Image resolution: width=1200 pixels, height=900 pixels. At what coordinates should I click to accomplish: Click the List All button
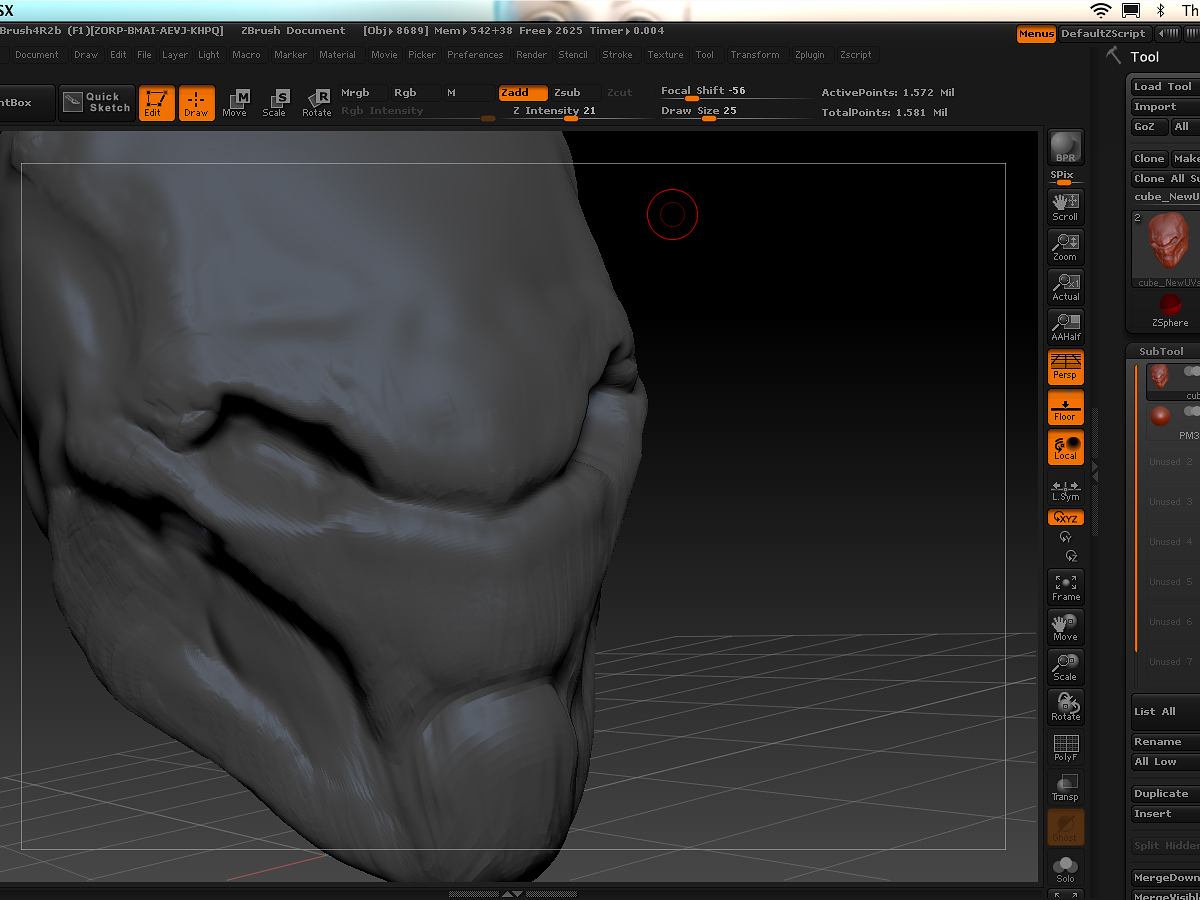[1164, 711]
